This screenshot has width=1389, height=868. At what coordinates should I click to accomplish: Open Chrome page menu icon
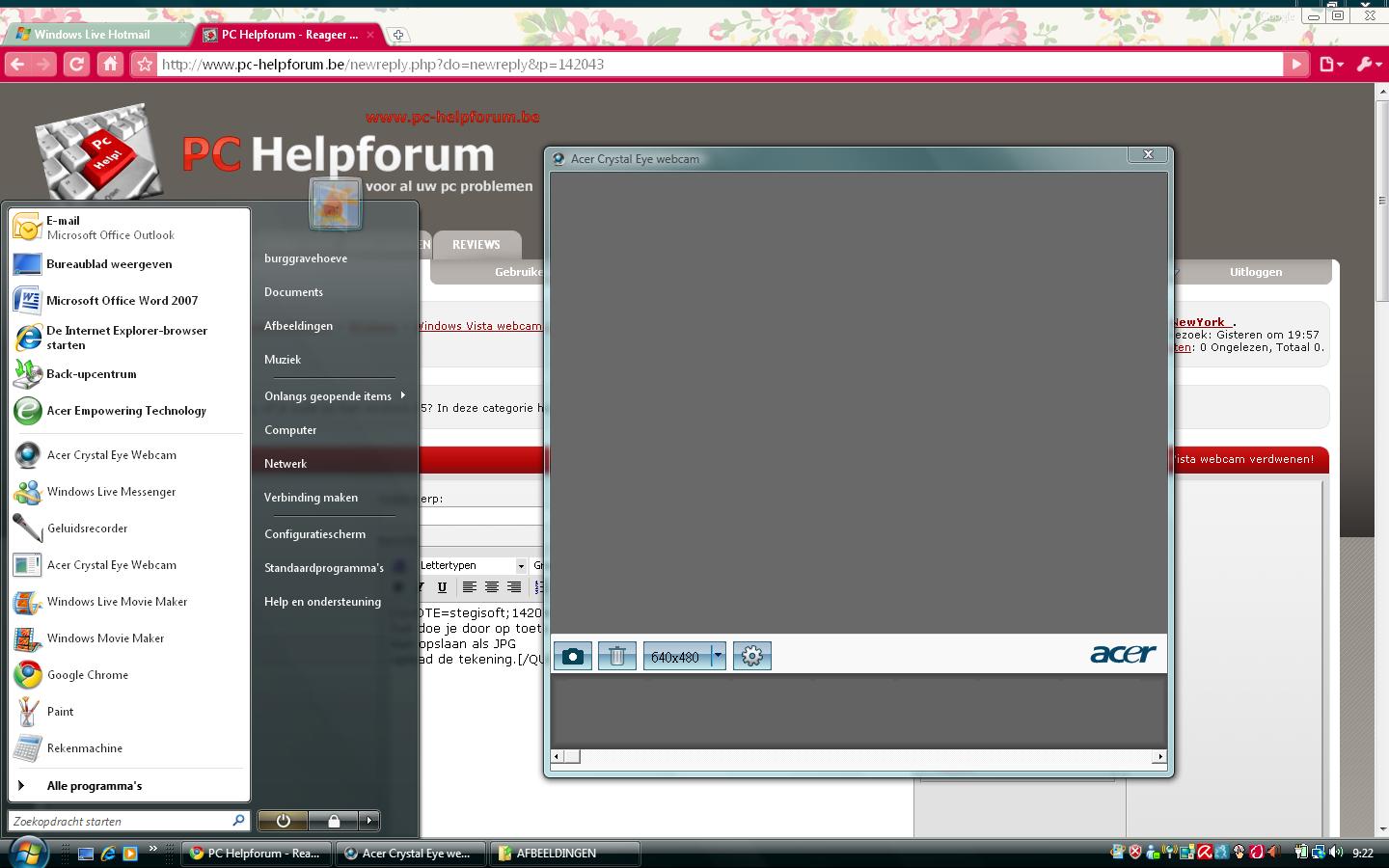1331,65
